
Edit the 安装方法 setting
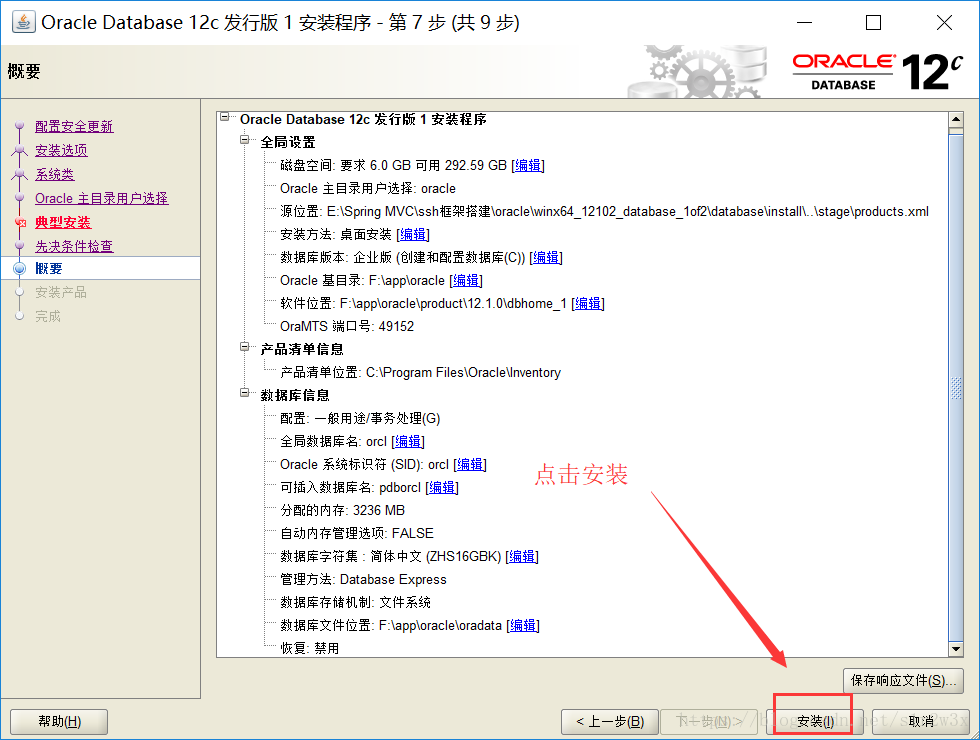pos(413,234)
